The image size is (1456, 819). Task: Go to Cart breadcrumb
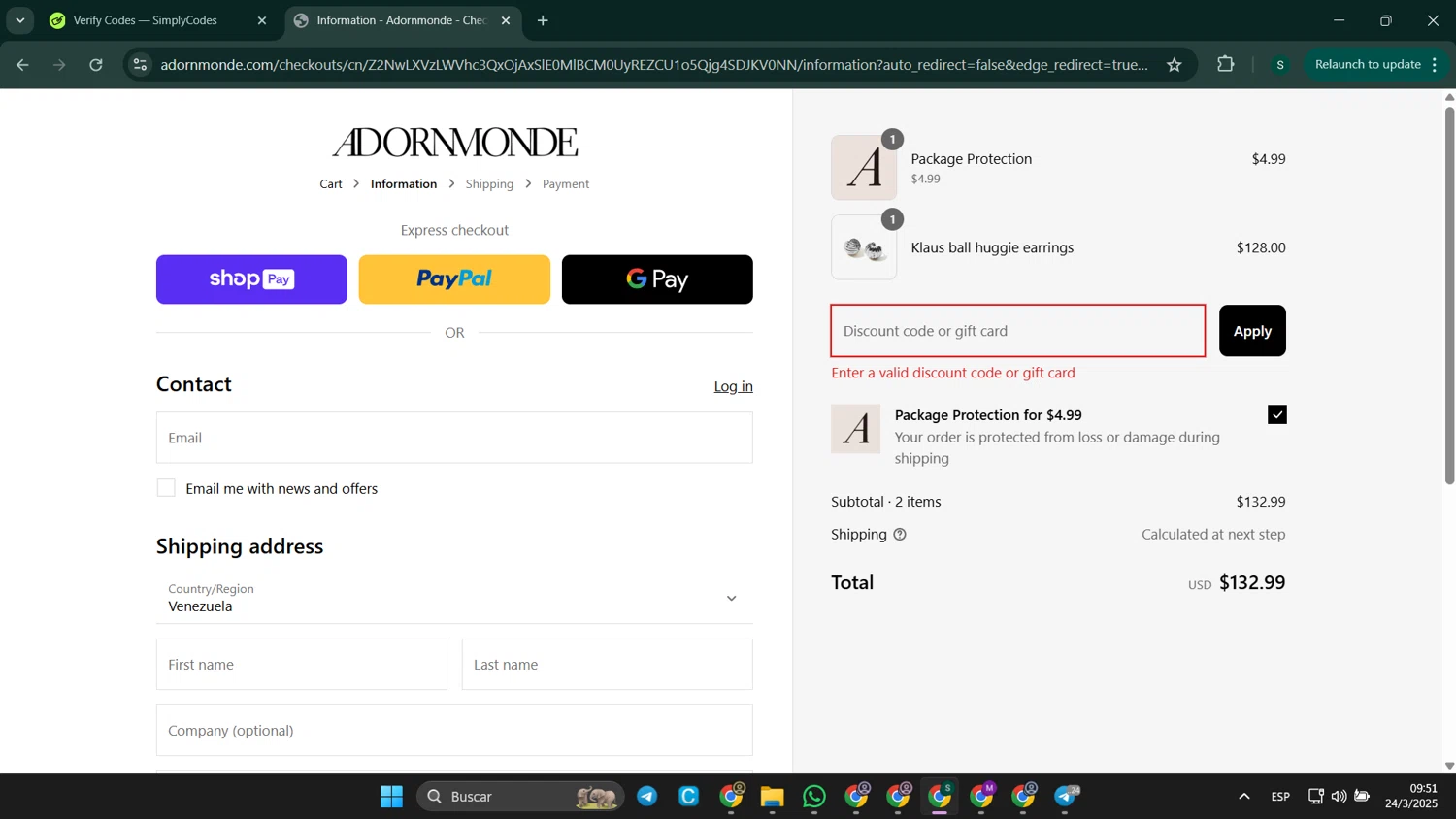[x=331, y=184]
